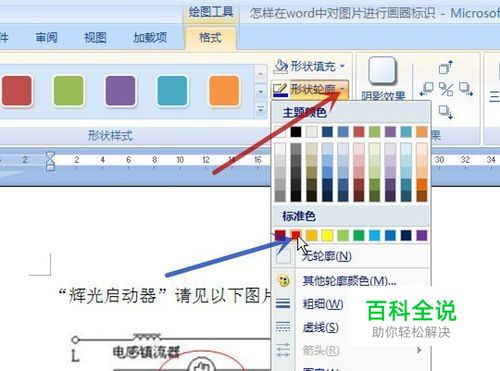Open 其他轮廓颜色(M)... more colors dialog
The height and width of the screenshot is (371, 500).
click(351, 281)
